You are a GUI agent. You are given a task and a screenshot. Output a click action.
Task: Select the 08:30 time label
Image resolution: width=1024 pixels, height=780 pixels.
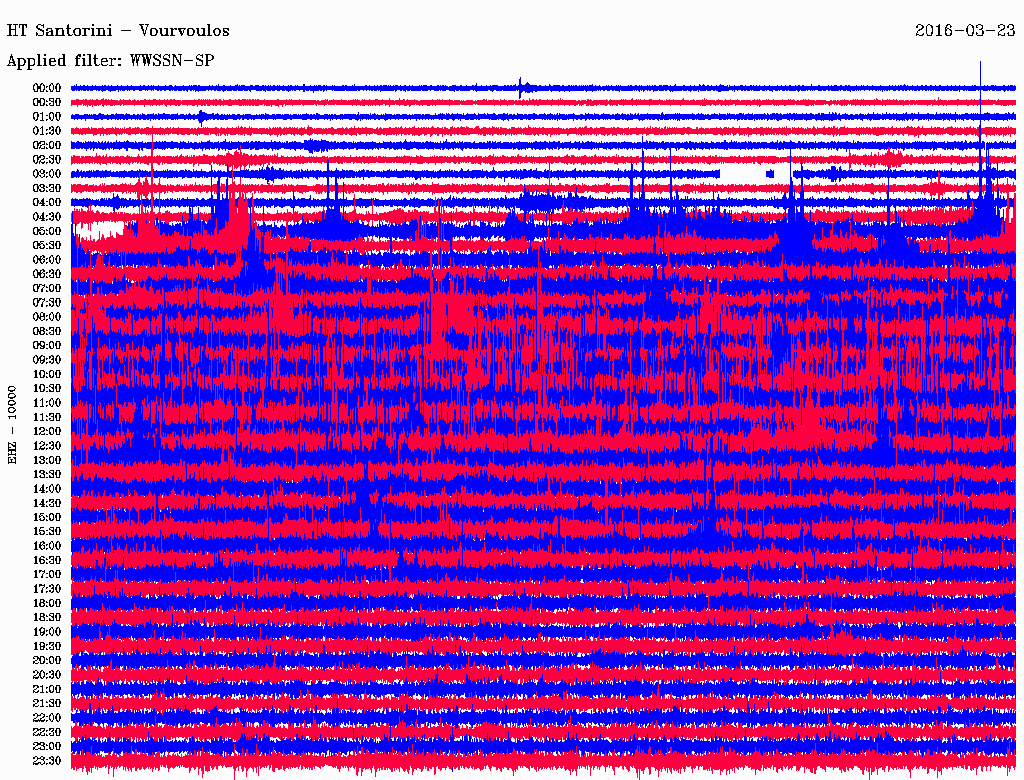tap(47, 331)
